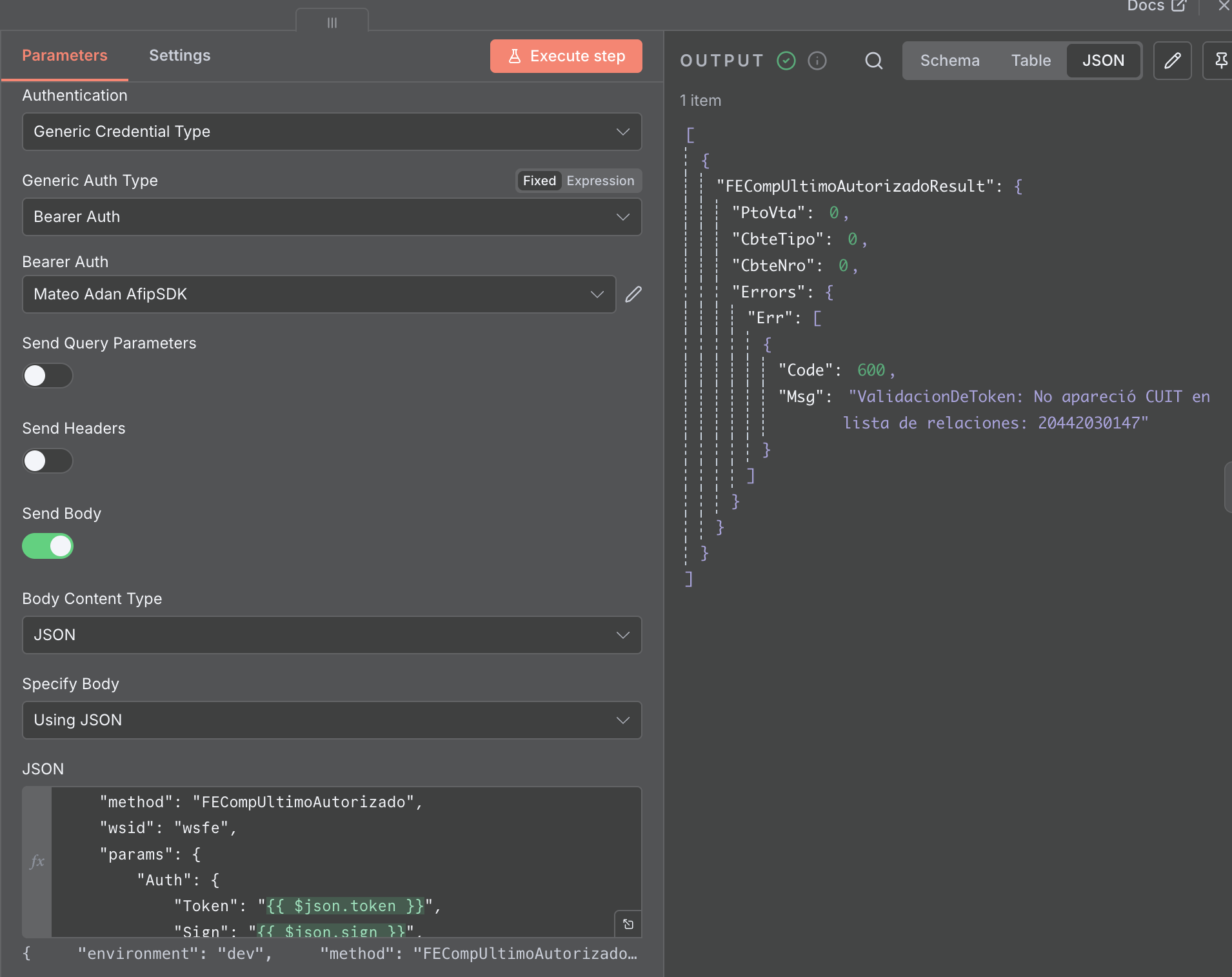The height and width of the screenshot is (977, 1232).
Task: Disable the Send Body toggle
Action: 48,546
